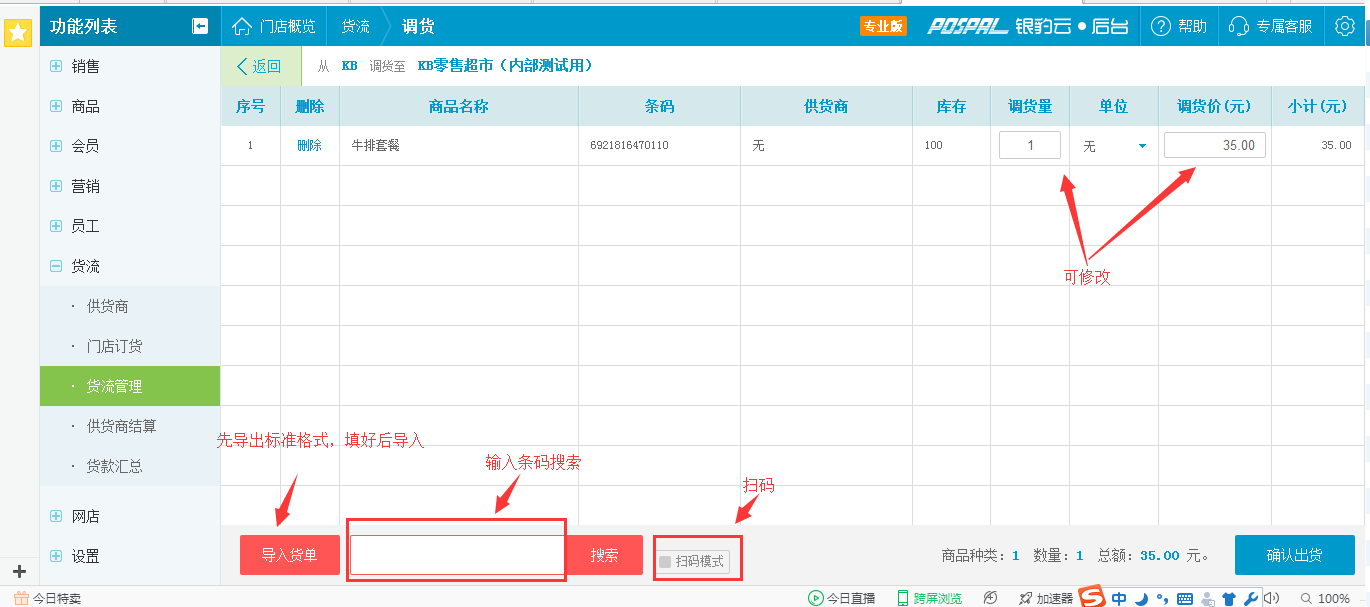This screenshot has width=1370, height=607.
Task: Open the Sogou soft keyboard icon
Action: 1185,598
